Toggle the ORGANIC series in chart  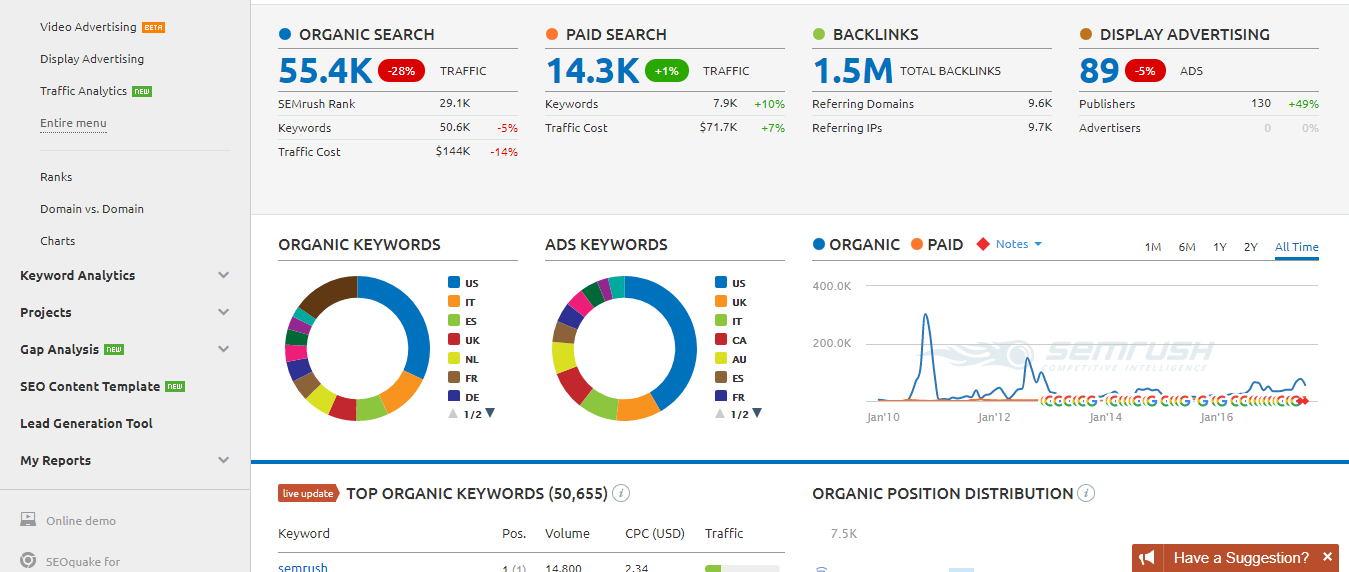pyautogui.click(x=855, y=244)
